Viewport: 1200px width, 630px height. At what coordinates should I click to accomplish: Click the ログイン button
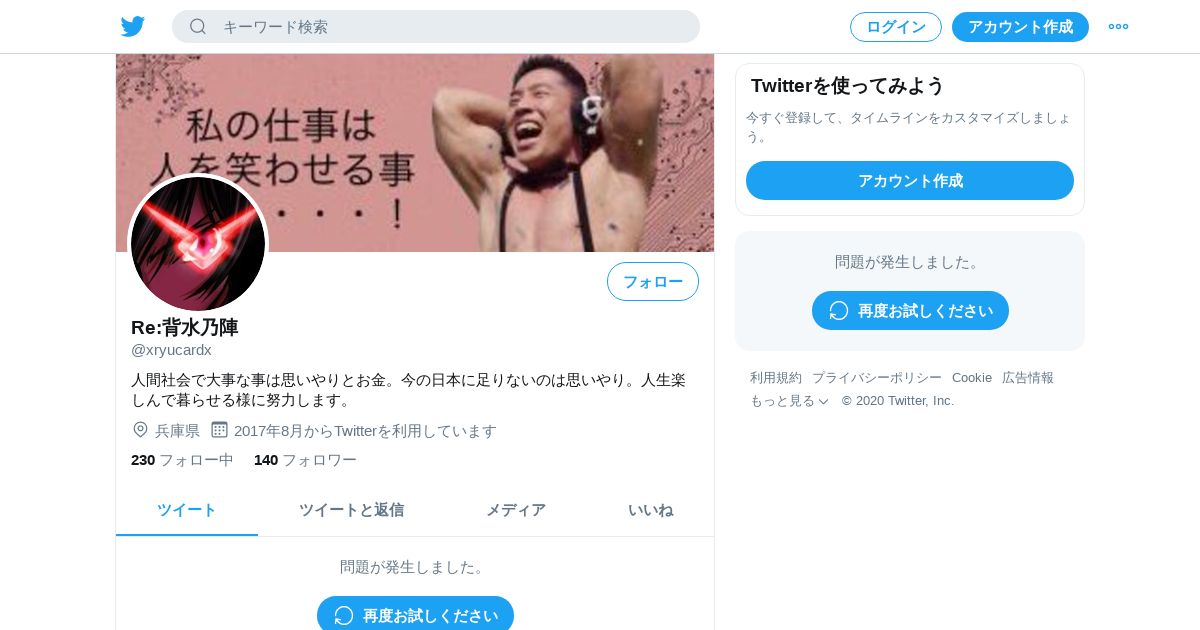point(896,27)
